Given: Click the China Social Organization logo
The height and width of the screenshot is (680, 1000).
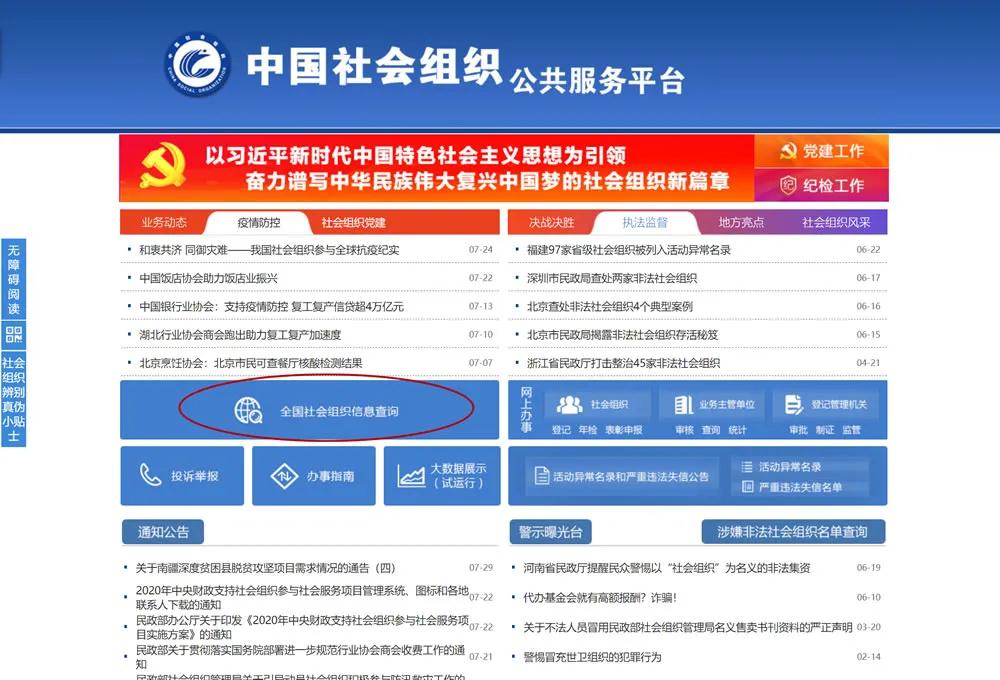Looking at the screenshot, I should tap(198, 65).
